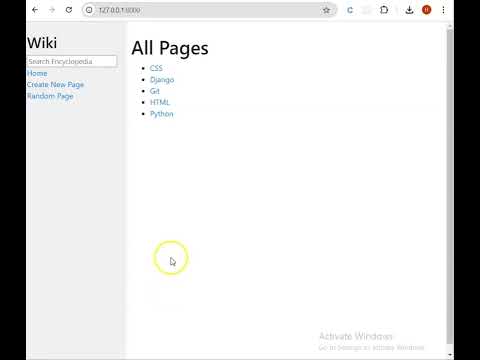Open the CSS entry
The image size is (480, 360).
tap(156, 68)
